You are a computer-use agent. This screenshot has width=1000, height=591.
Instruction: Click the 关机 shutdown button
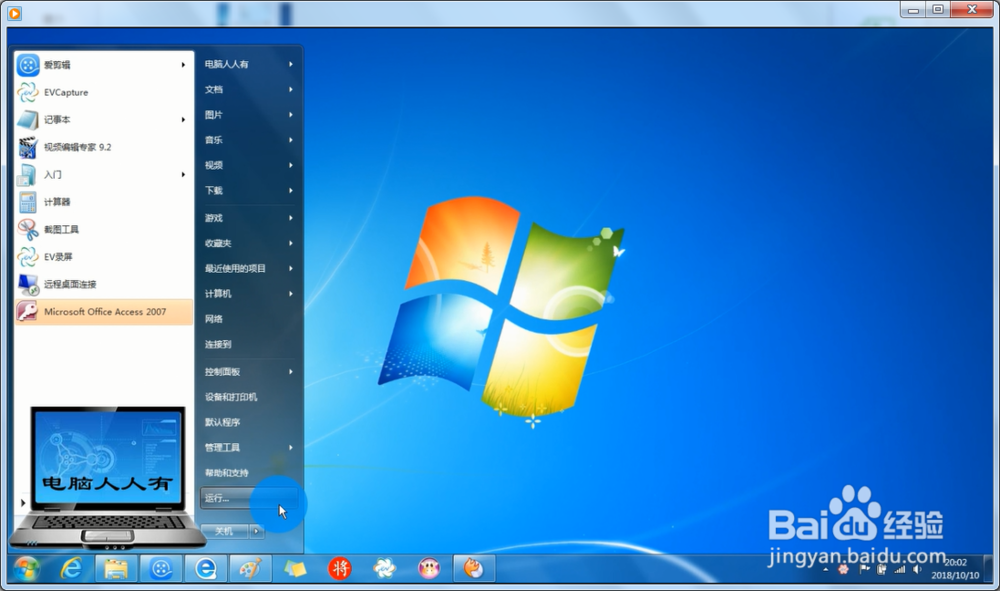tap(224, 531)
